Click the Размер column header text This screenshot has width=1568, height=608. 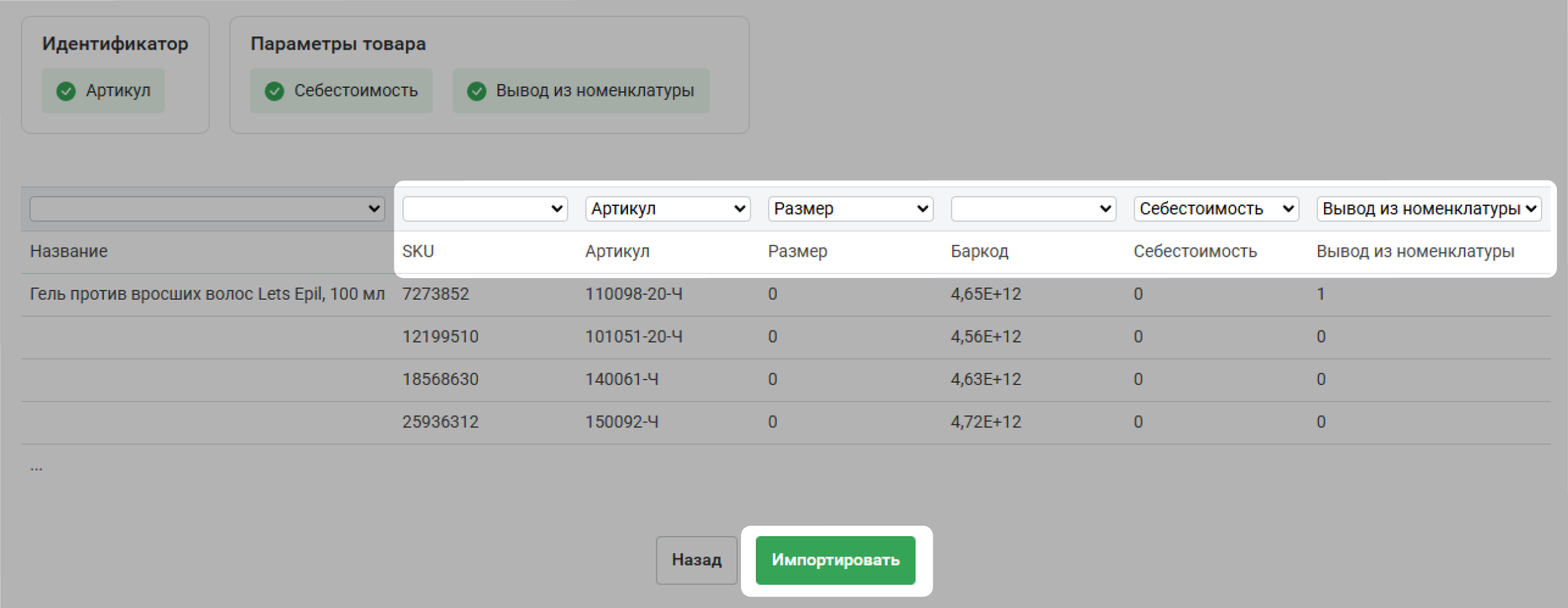pos(798,251)
